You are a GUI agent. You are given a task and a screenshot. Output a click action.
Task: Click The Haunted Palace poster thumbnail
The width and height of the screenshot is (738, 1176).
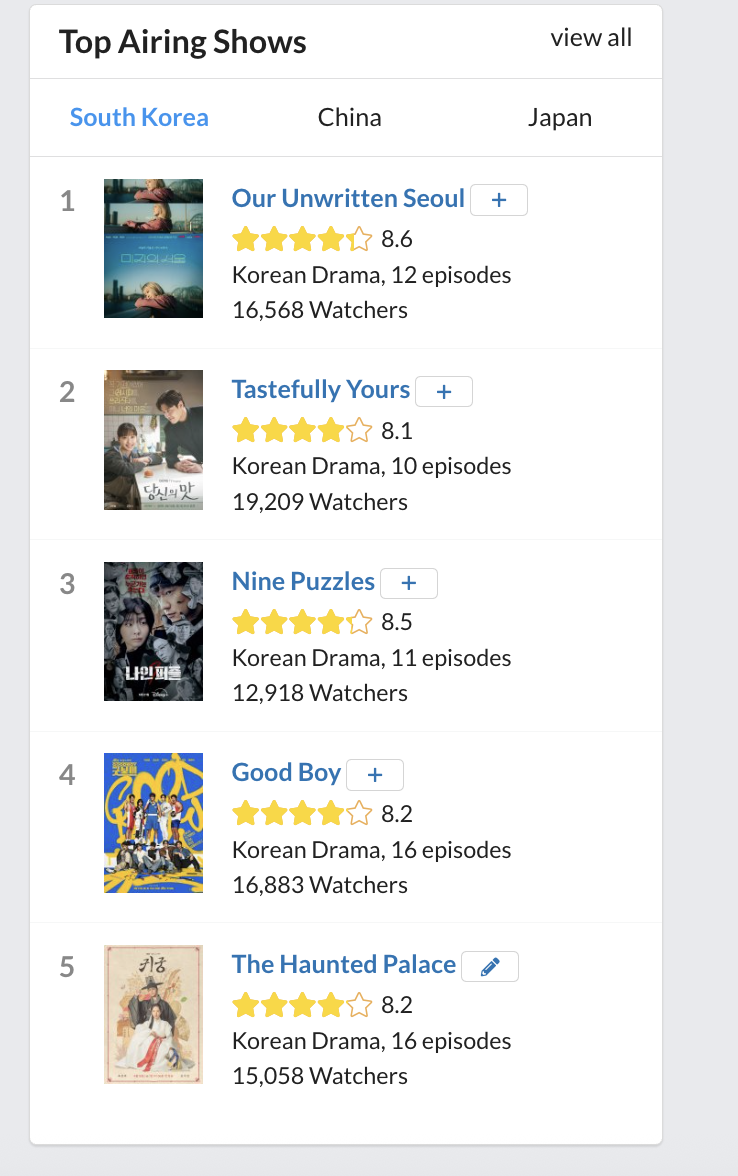point(153,1014)
